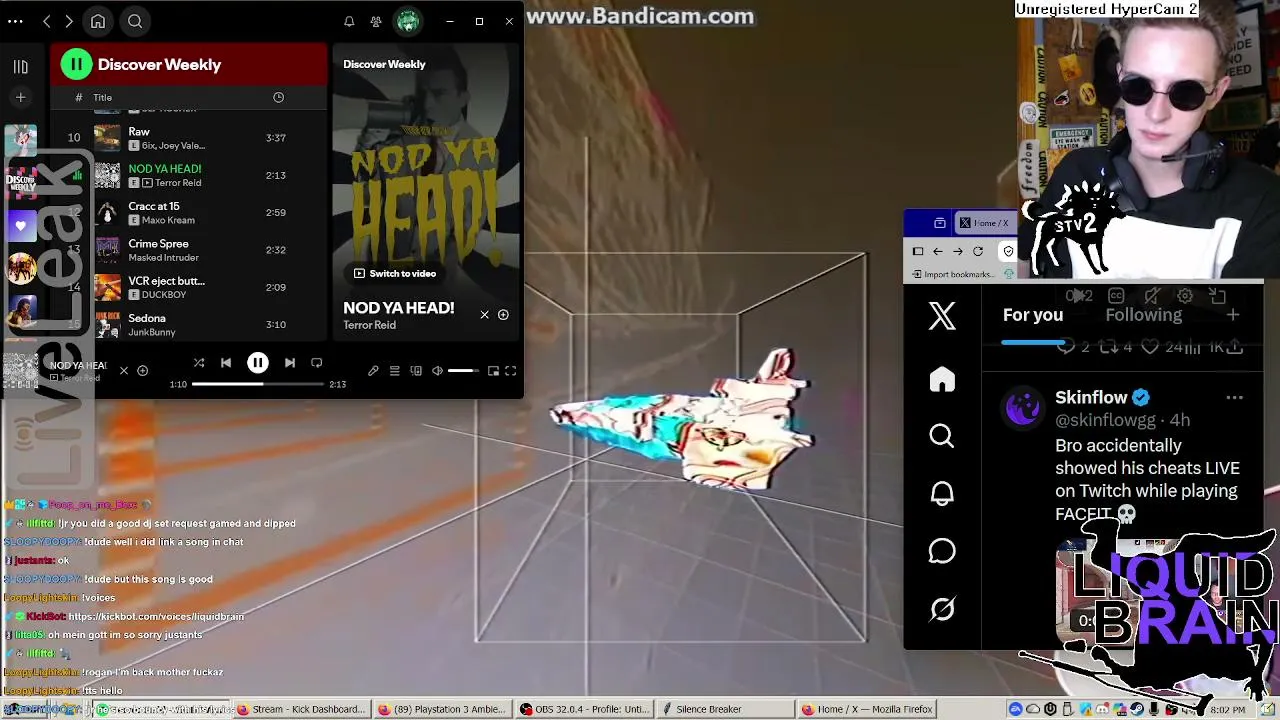Pause Discover Weekly with the green button

click(76, 64)
